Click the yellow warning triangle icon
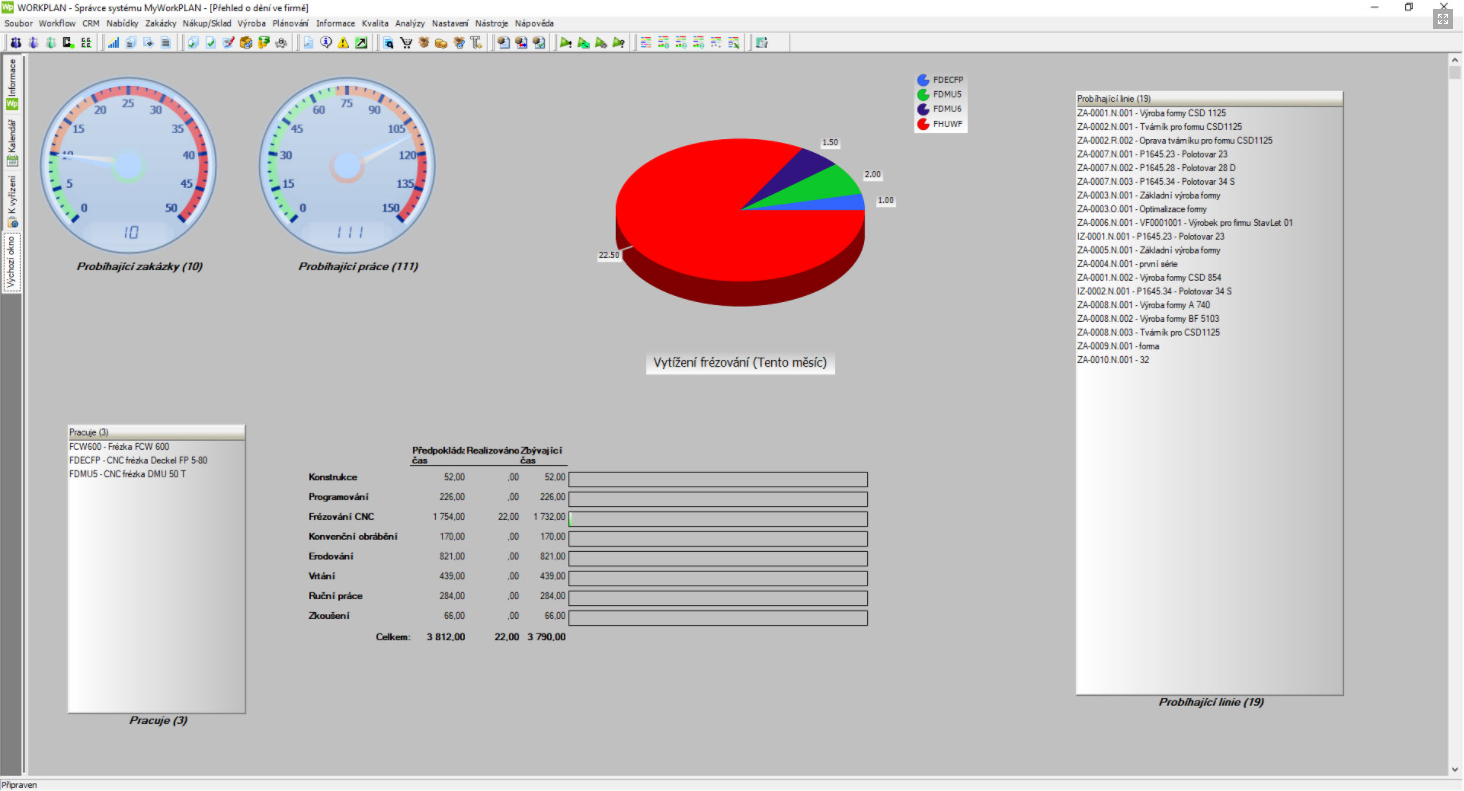 coord(343,43)
